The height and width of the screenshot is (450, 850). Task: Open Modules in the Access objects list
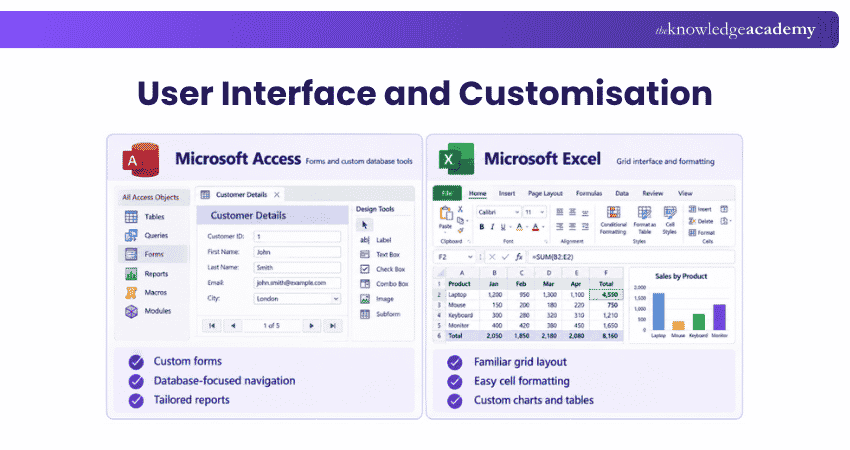149,311
